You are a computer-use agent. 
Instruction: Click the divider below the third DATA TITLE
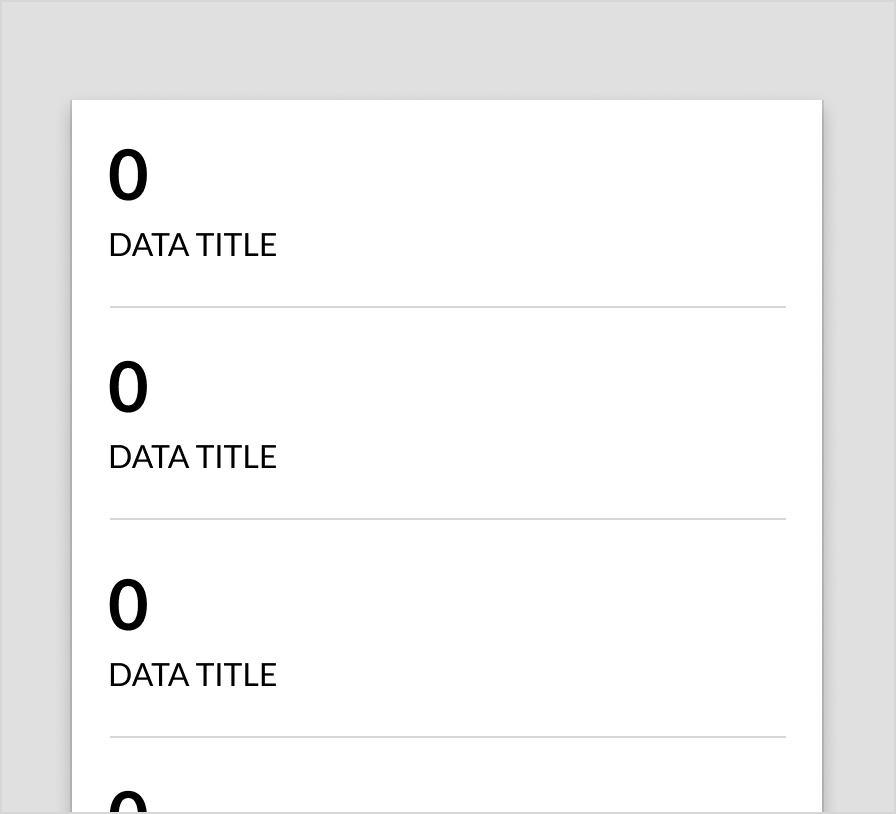(447, 737)
